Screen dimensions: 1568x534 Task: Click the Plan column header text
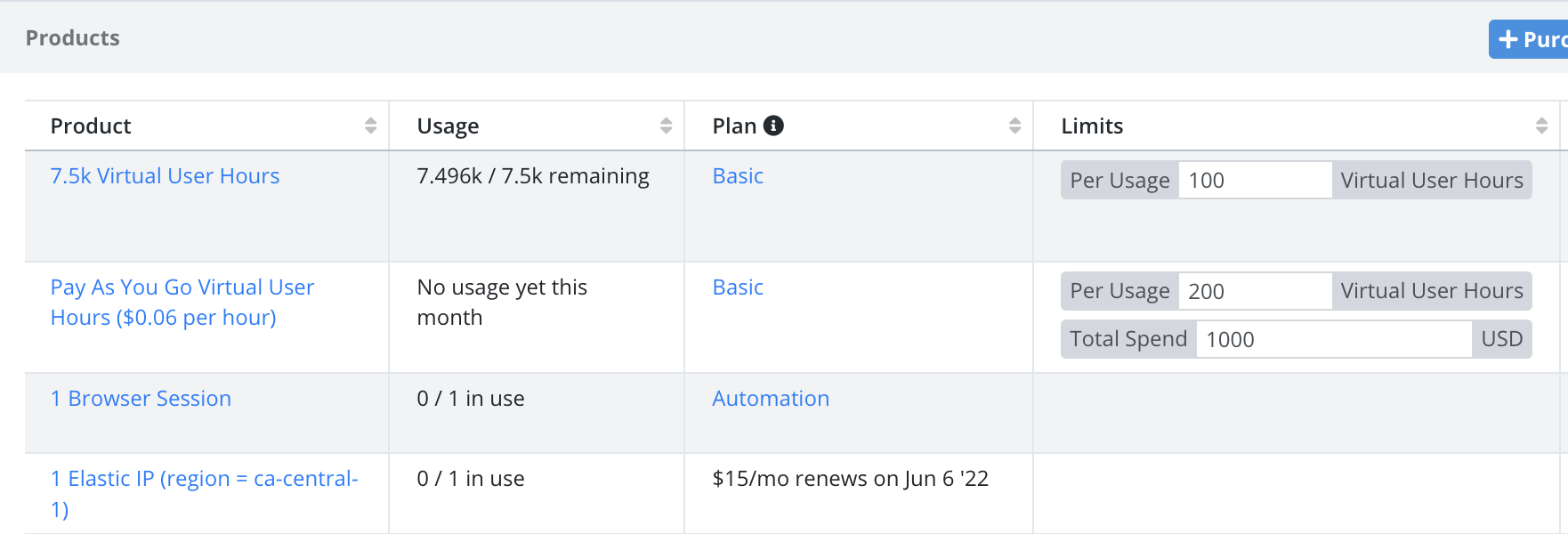click(734, 125)
